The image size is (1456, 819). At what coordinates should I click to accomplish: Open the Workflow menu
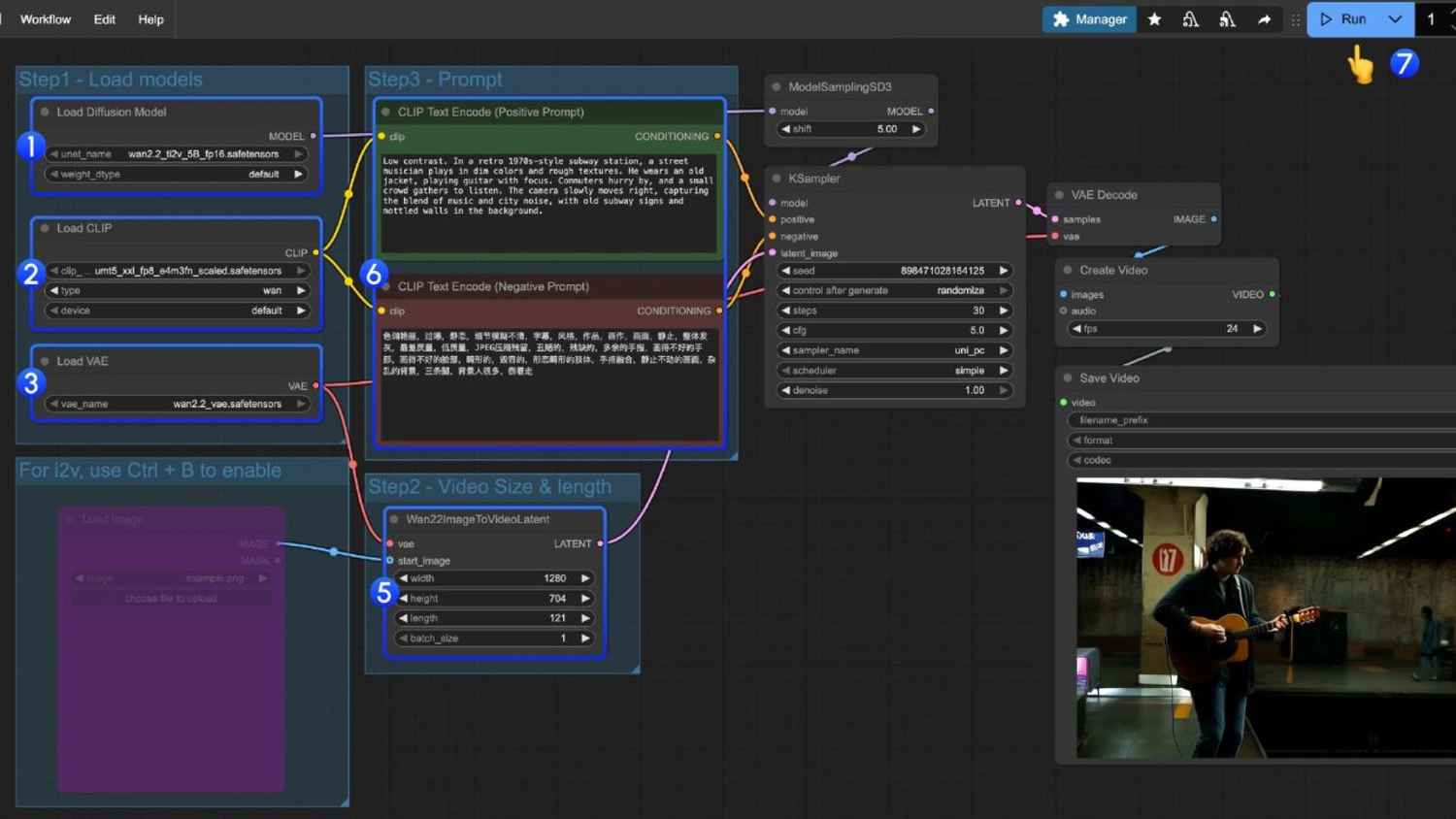tap(46, 19)
